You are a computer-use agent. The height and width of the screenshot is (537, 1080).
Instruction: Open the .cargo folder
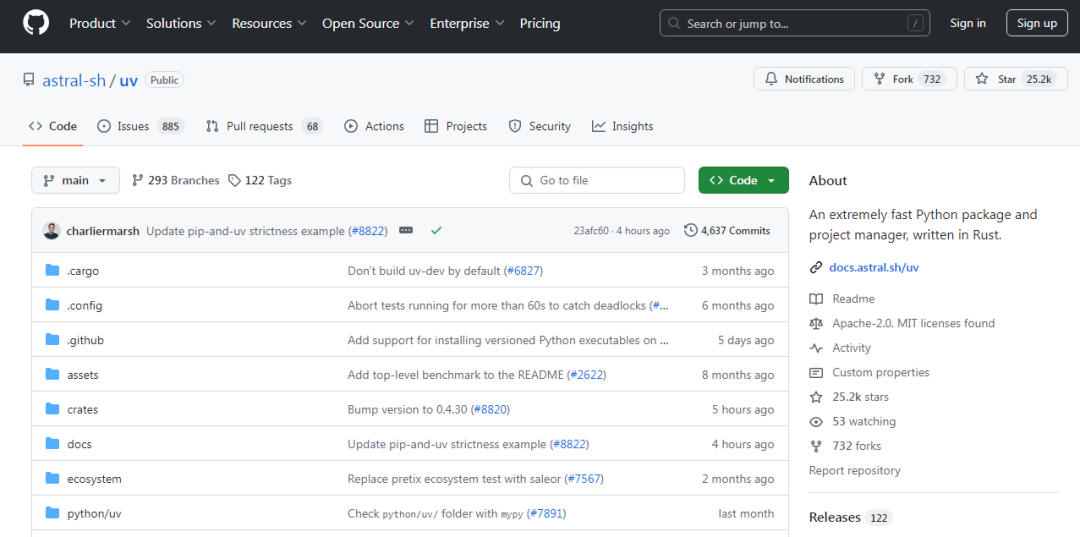pos(83,271)
